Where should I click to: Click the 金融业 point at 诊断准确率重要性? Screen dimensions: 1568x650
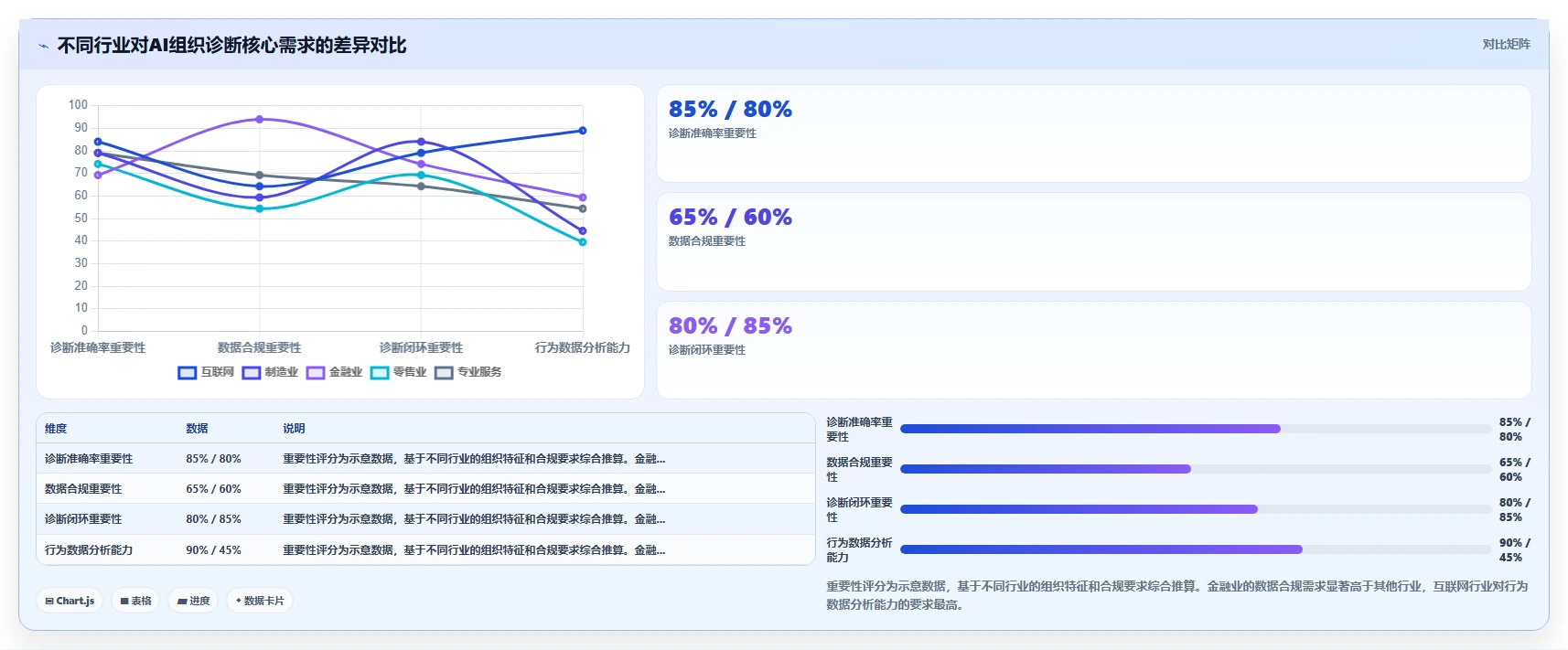click(98, 176)
